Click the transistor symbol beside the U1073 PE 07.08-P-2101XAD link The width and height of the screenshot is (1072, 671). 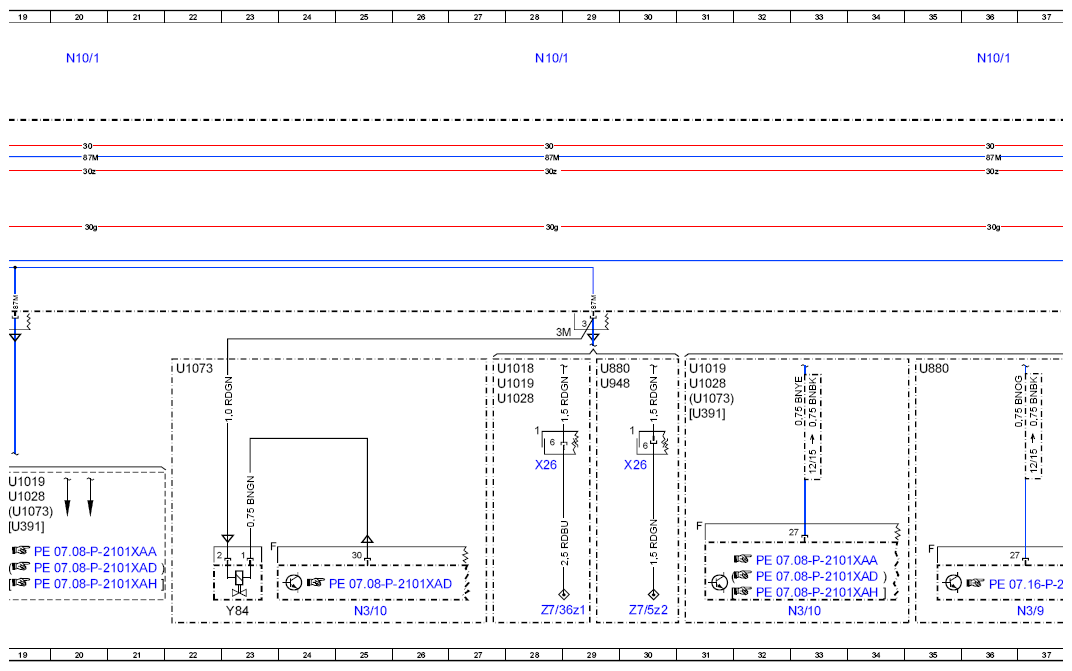(293, 583)
